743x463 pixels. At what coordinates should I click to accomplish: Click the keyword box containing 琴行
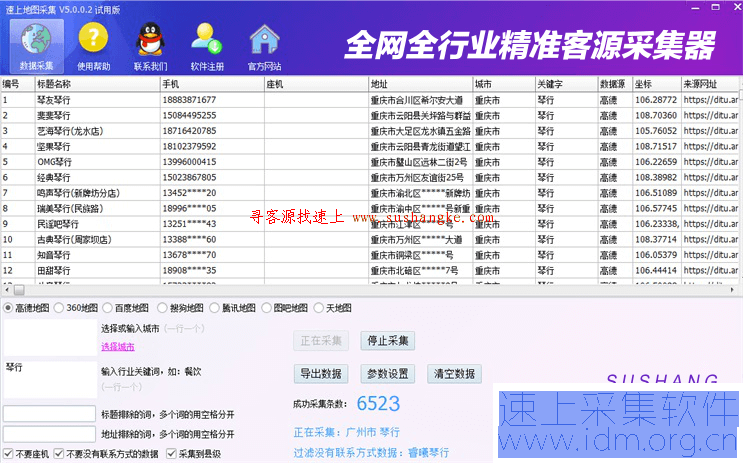click(50, 380)
